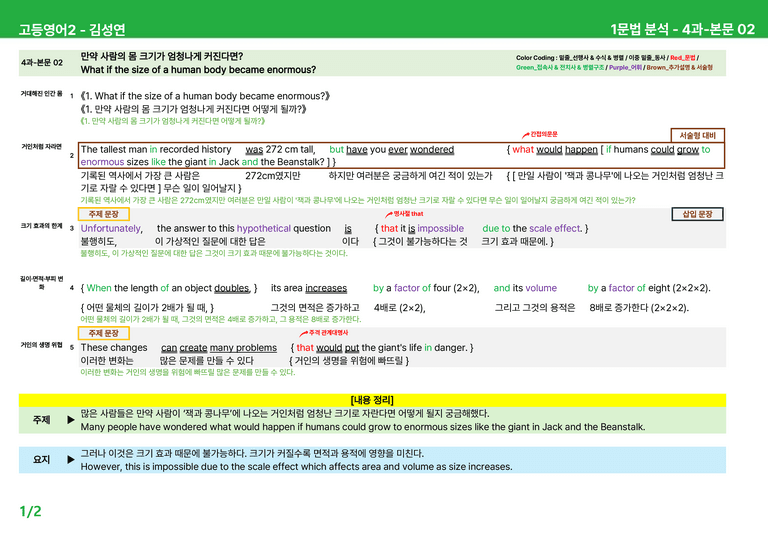Screen dimensions: 768x543
Task: Click the 거인처럼 자라면 side label
Action: tap(42, 146)
